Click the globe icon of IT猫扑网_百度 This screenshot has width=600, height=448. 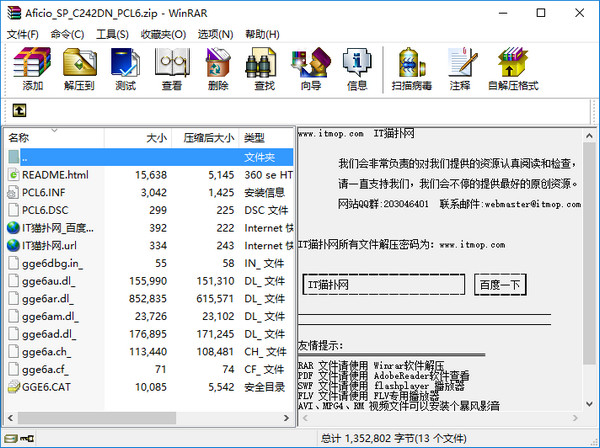[x=13, y=228]
